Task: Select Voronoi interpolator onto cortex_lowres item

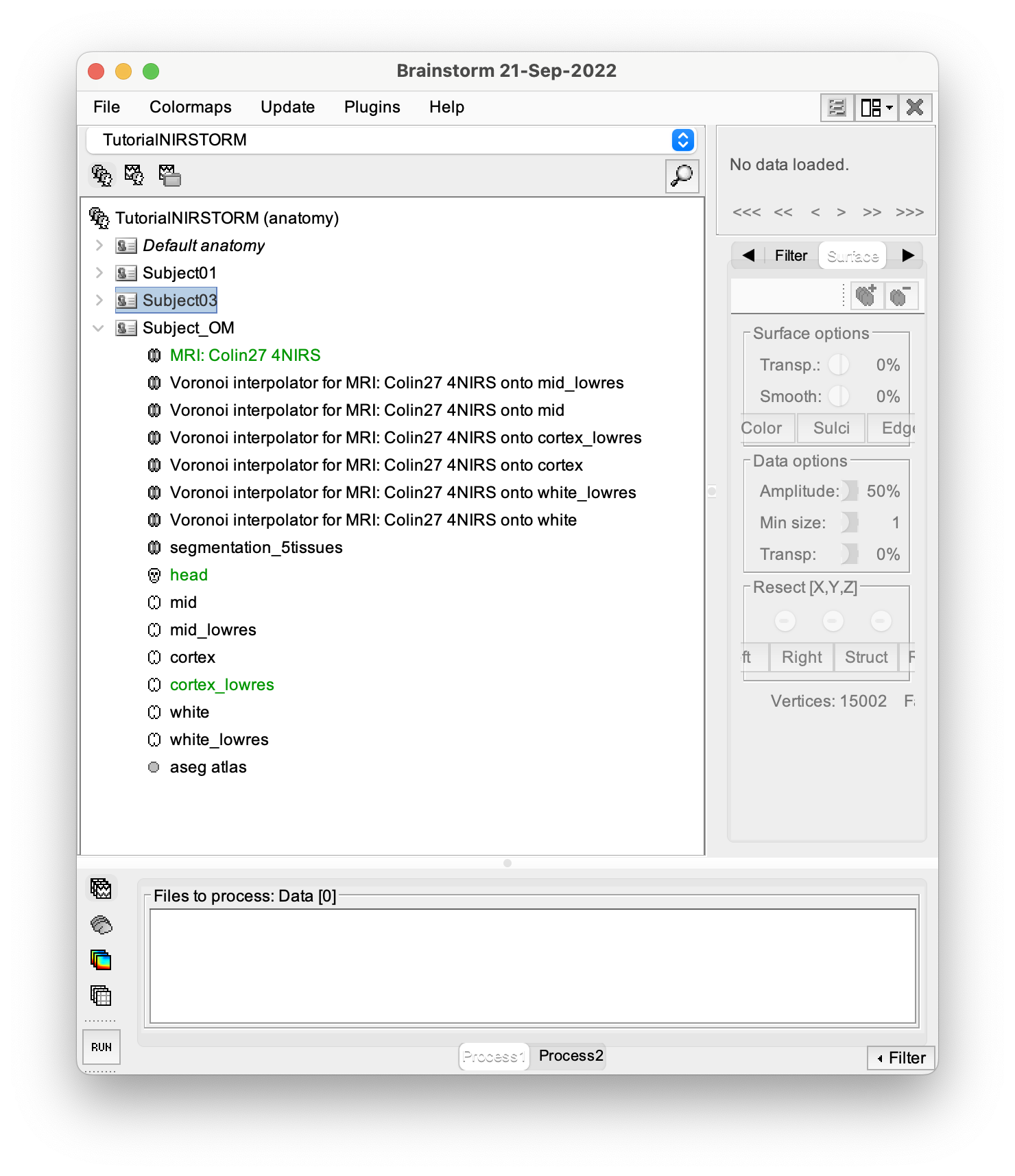Action: tap(406, 438)
